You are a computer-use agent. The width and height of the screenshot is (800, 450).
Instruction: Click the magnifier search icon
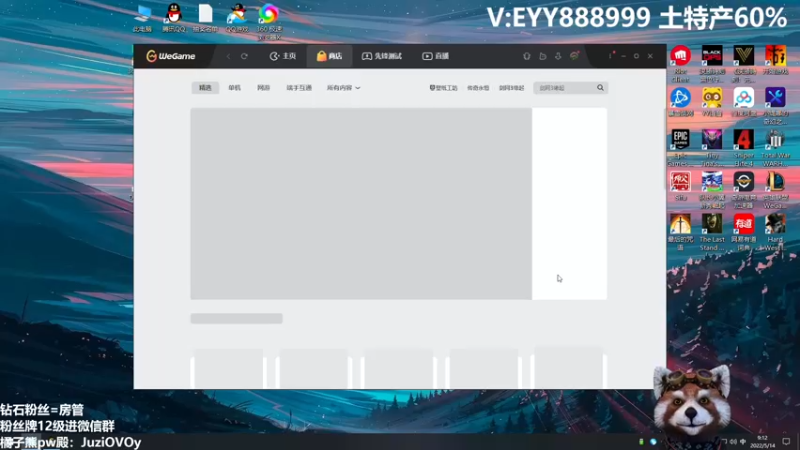point(601,88)
